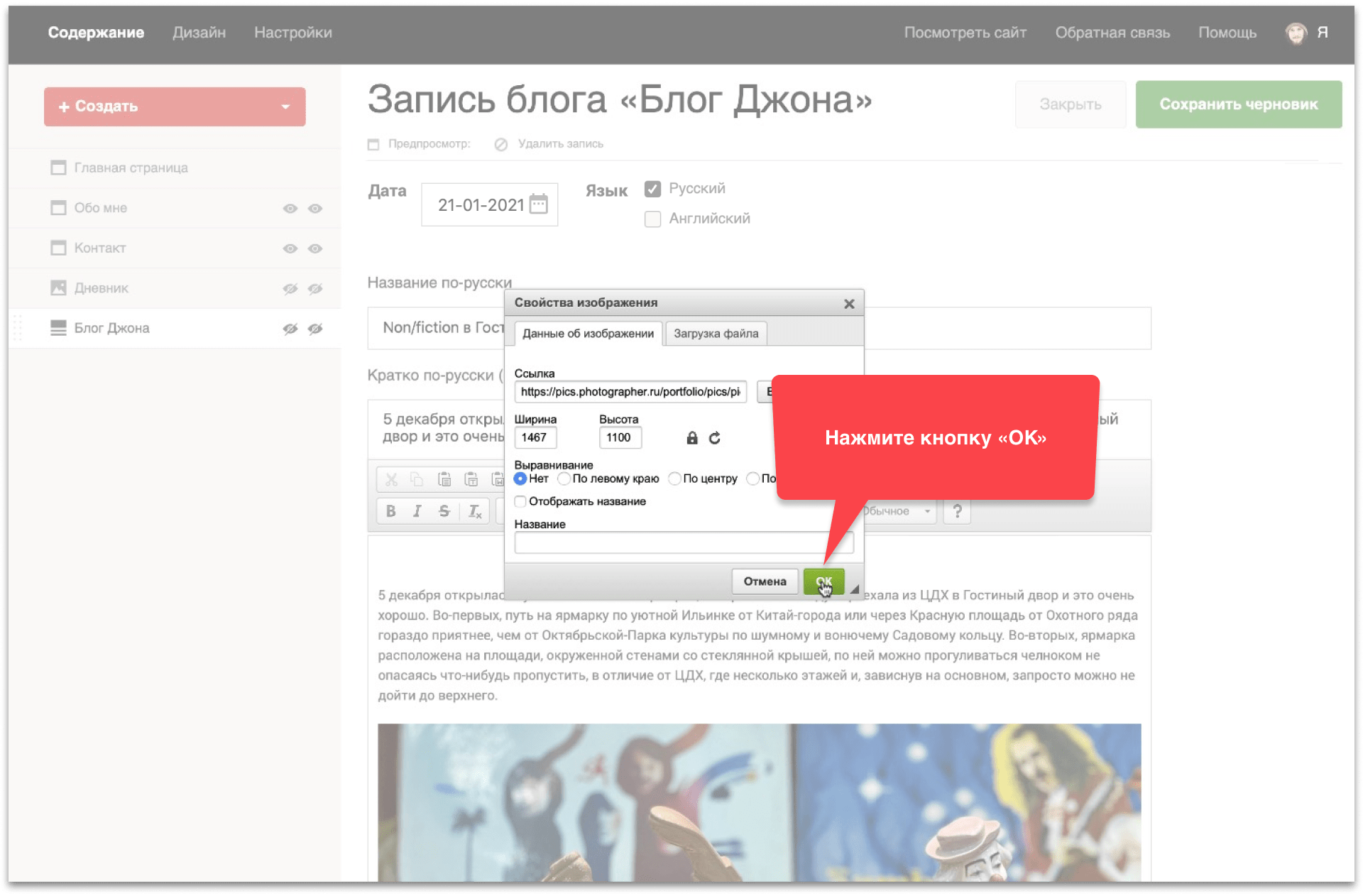Click the Italic formatting icon
1363x896 pixels.
coord(417,511)
